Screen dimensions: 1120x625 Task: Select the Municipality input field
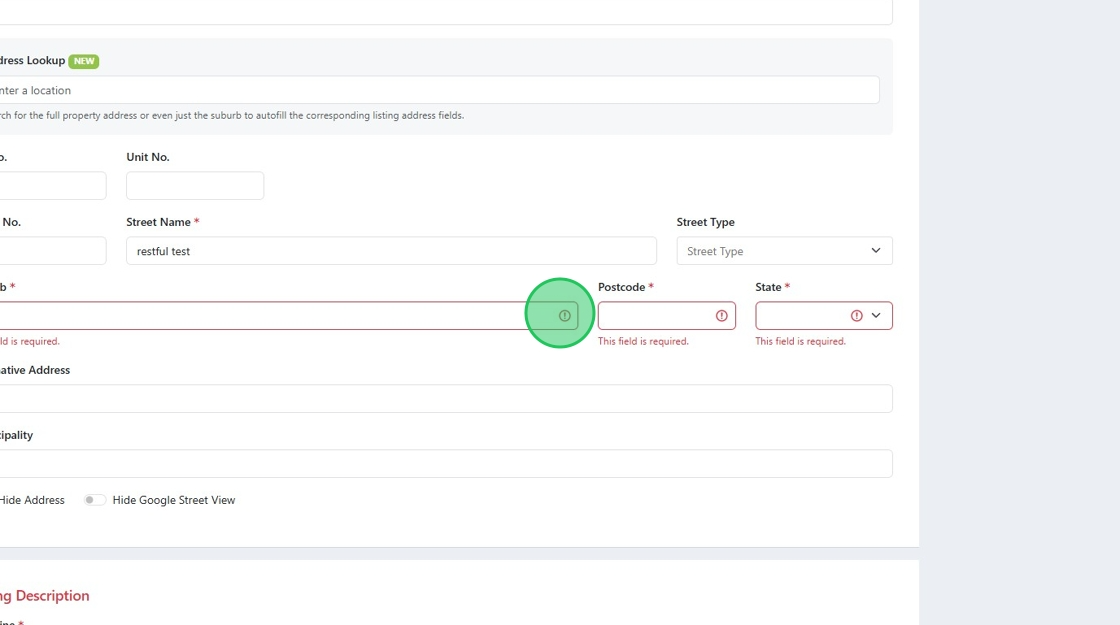[x=440, y=464]
